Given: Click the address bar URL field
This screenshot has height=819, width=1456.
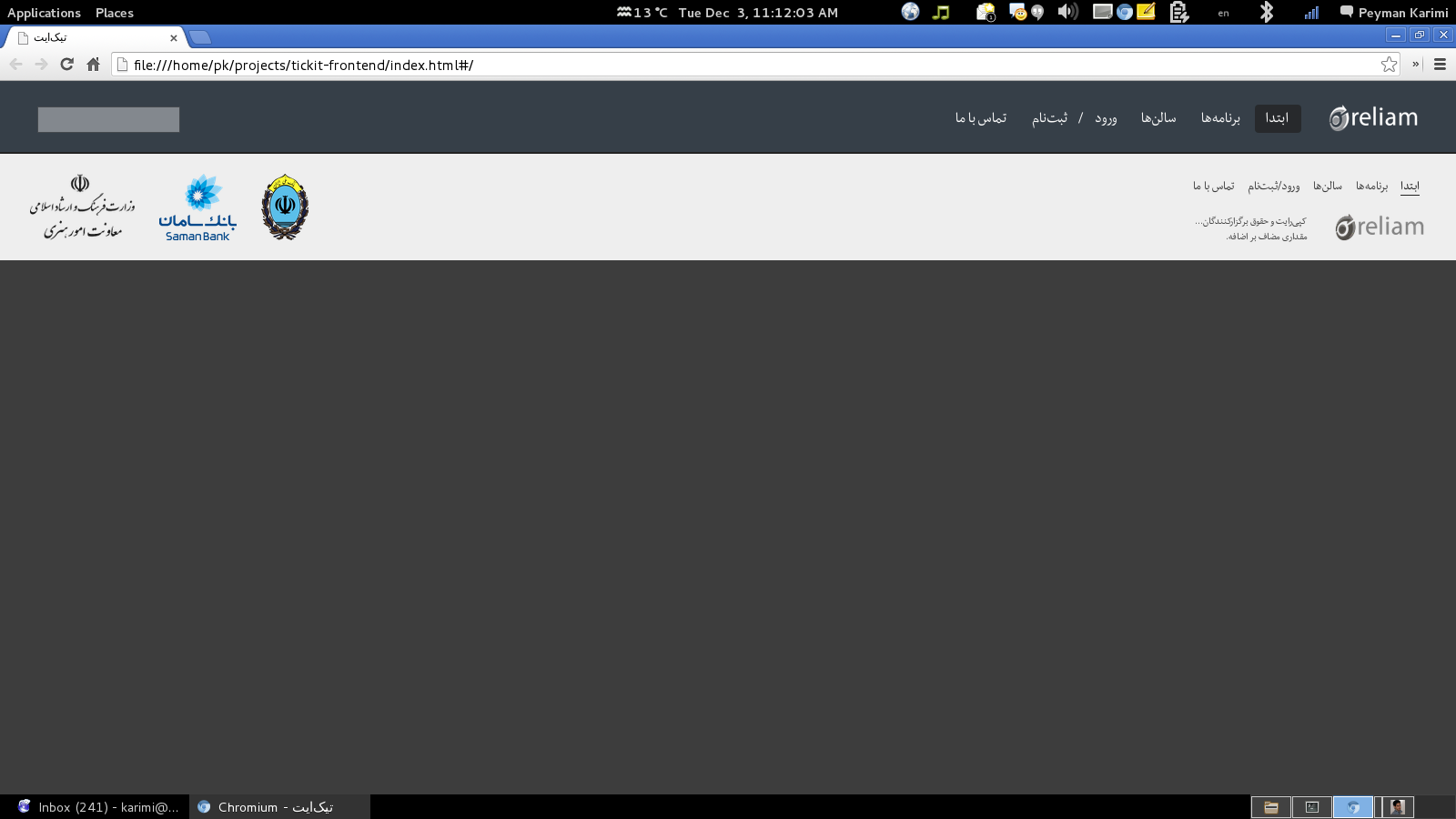Looking at the screenshot, I should pos(755,65).
